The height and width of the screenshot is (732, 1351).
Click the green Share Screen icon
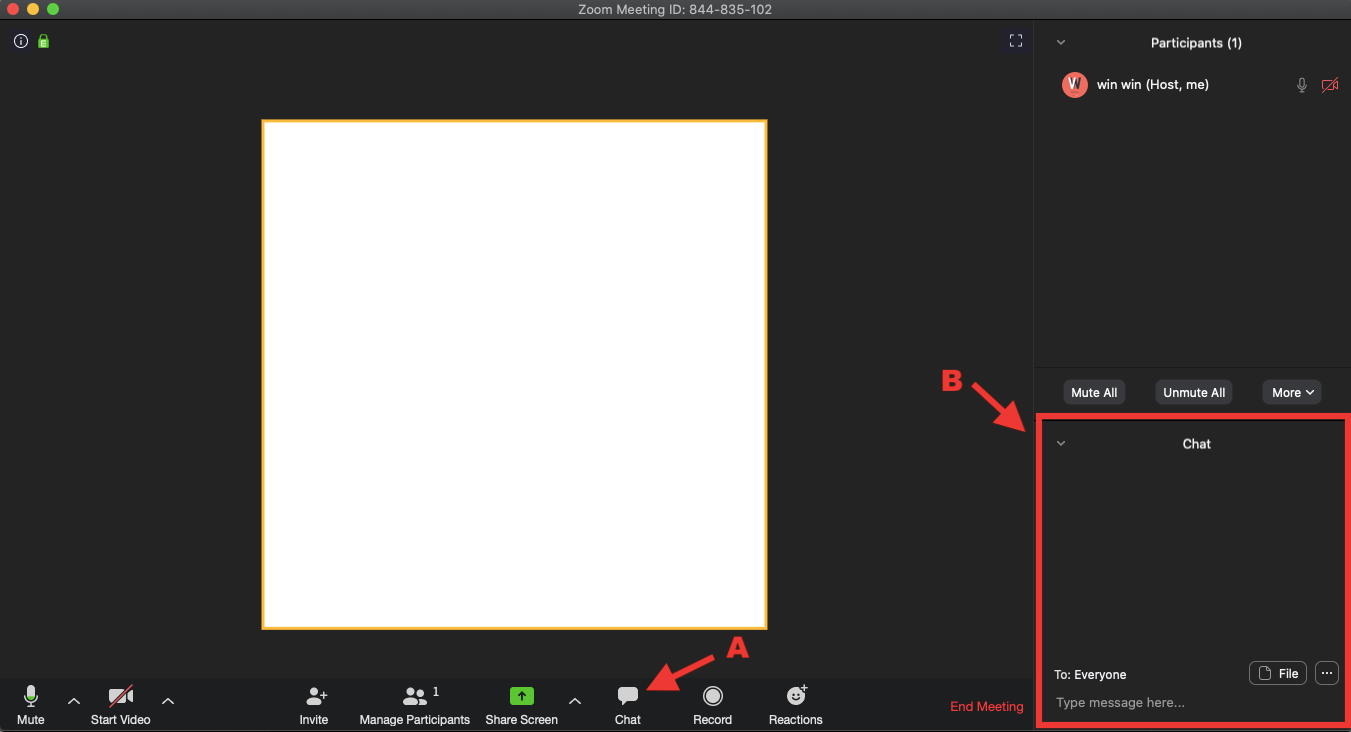click(522, 697)
